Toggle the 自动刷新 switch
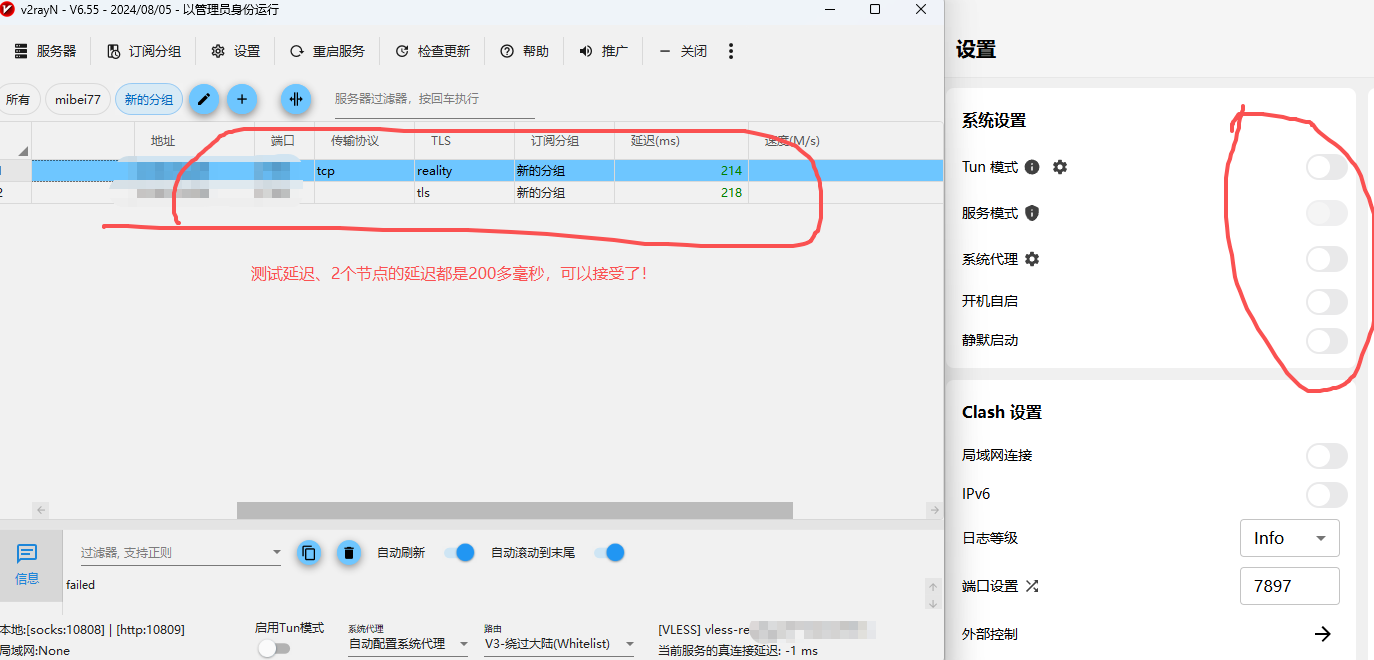Viewport: 1374px width, 660px height. pyautogui.click(x=458, y=552)
